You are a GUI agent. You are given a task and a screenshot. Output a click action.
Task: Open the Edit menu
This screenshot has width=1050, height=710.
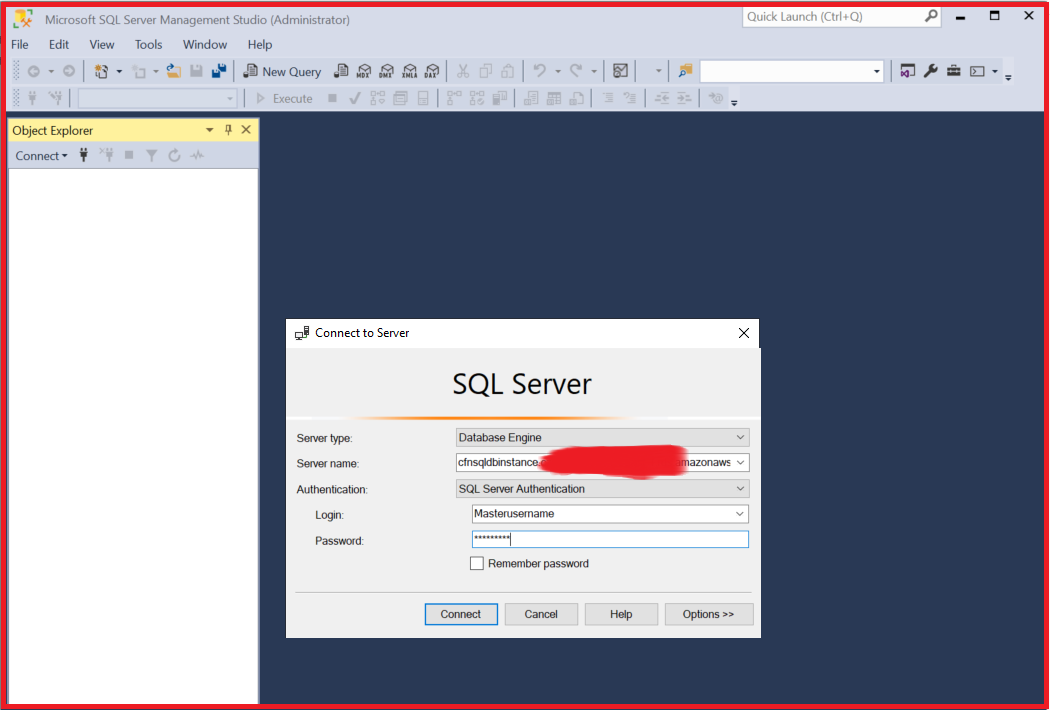click(59, 44)
